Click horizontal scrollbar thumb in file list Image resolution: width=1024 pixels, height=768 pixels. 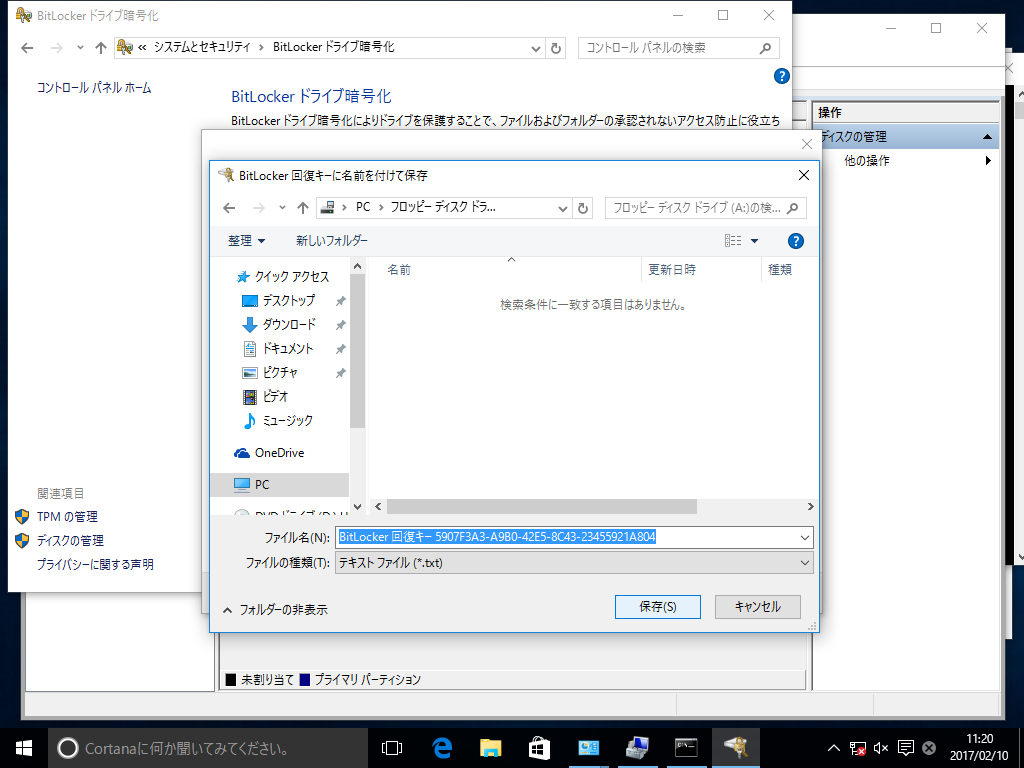tap(541, 507)
